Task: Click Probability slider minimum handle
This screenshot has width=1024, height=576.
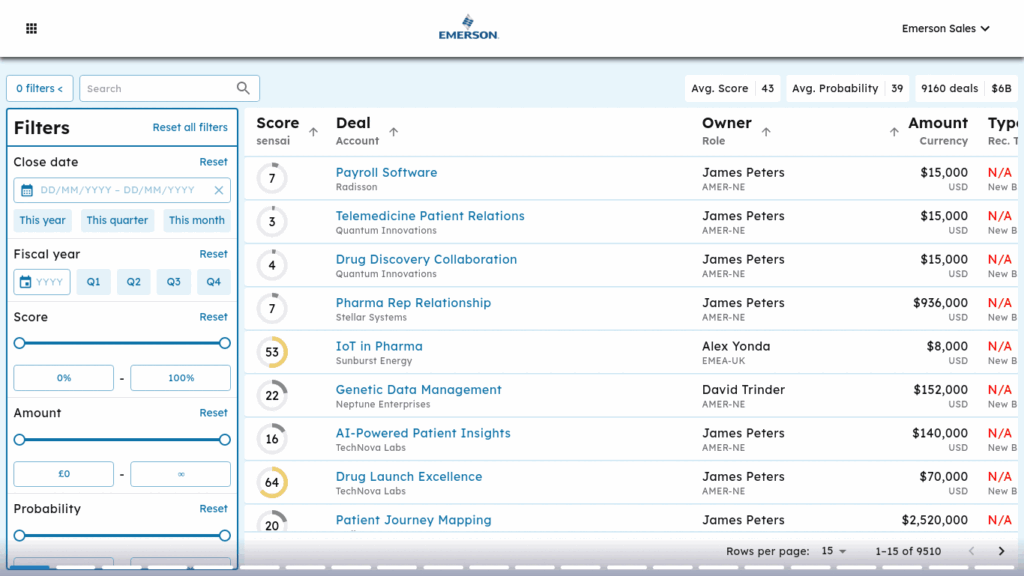Action: click(x=20, y=536)
